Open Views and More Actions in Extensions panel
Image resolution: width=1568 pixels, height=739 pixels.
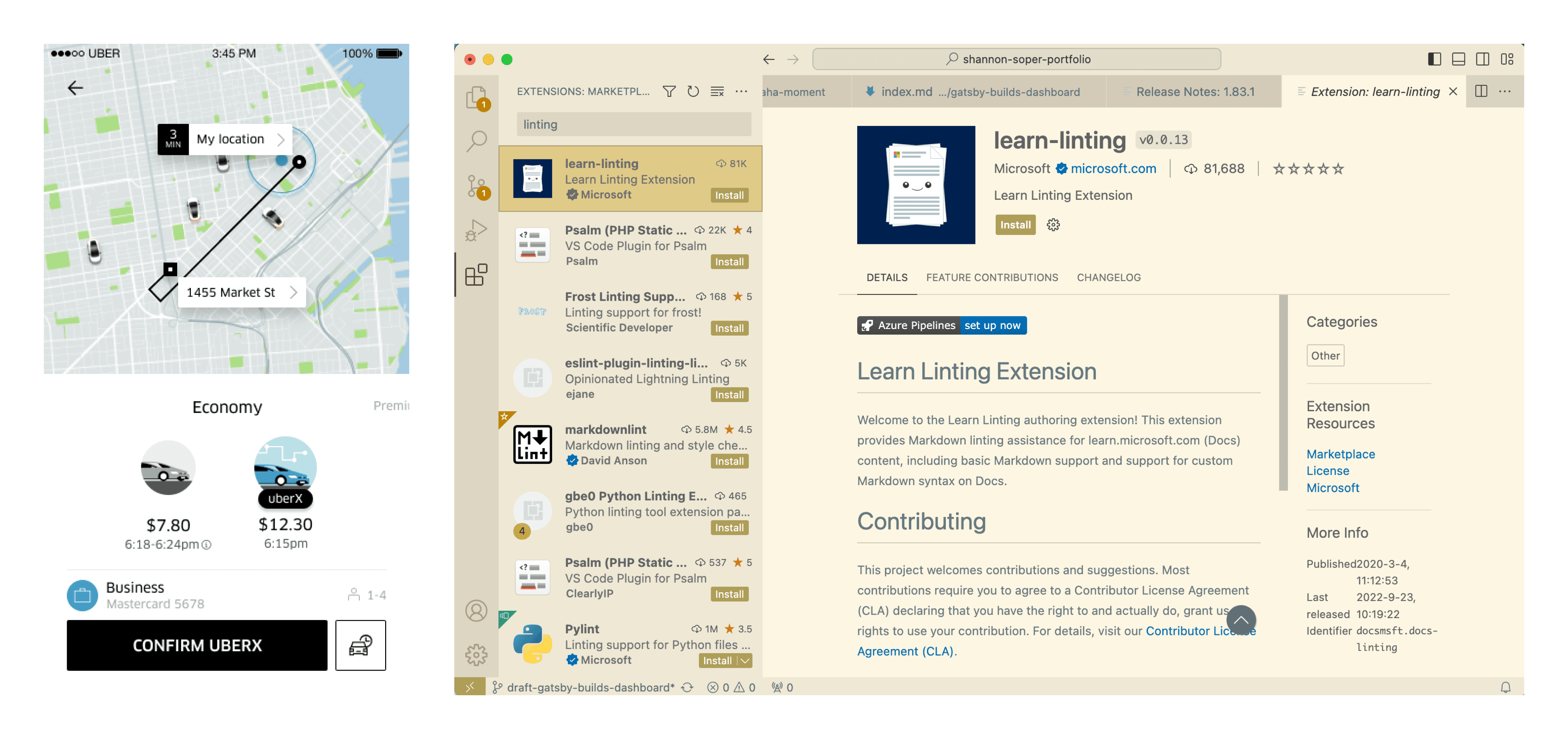point(741,91)
